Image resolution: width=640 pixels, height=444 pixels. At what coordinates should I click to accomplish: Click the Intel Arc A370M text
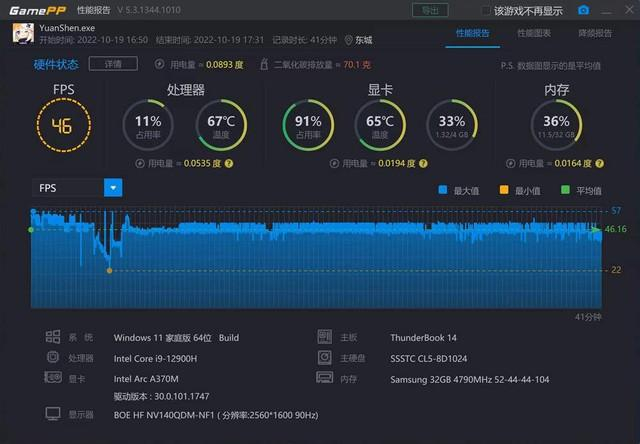click(146, 379)
